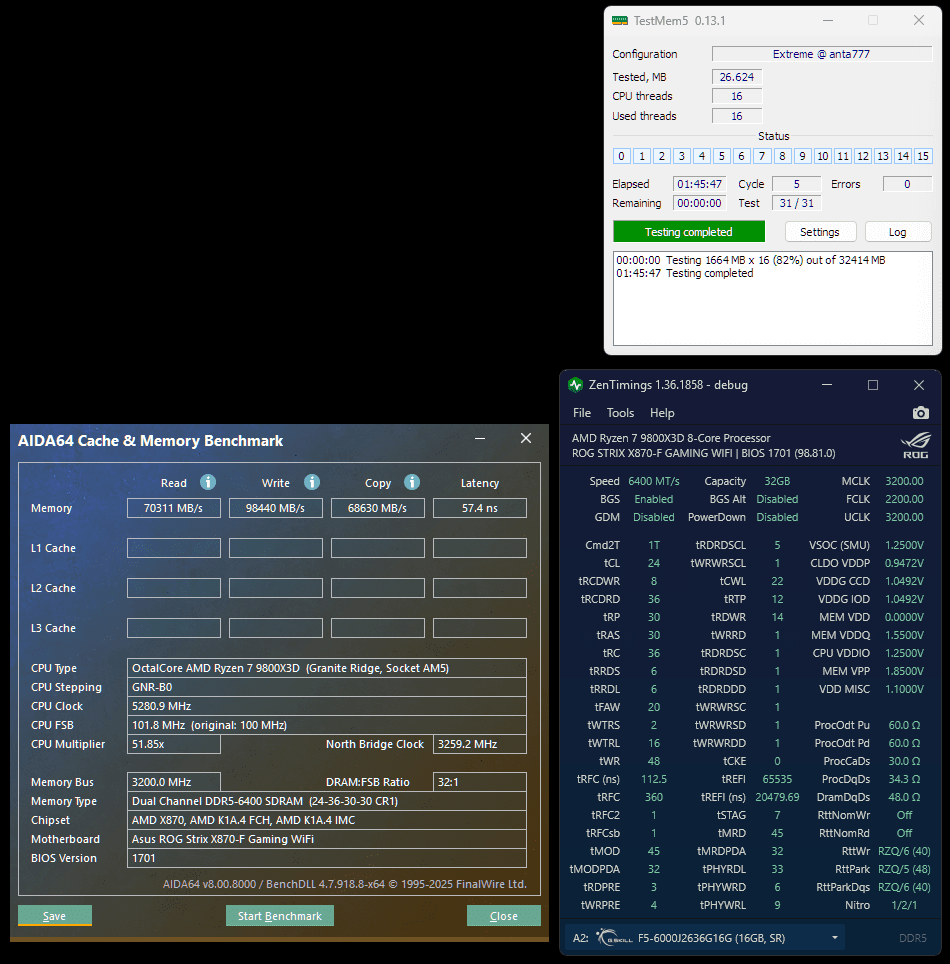This screenshot has height=964, width=950.
Task: Click the MEM VDDQ value 1.5500V
Action: pos(904,635)
